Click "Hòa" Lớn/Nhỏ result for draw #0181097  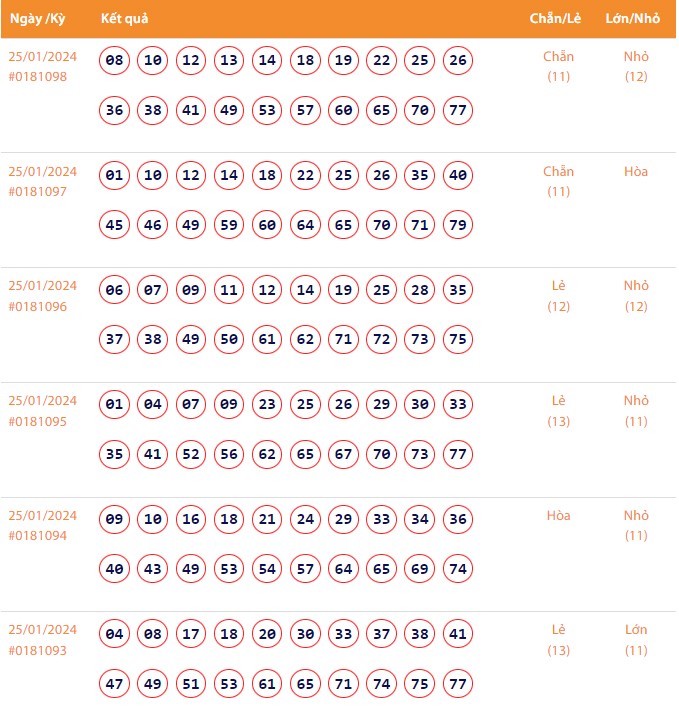(636, 172)
